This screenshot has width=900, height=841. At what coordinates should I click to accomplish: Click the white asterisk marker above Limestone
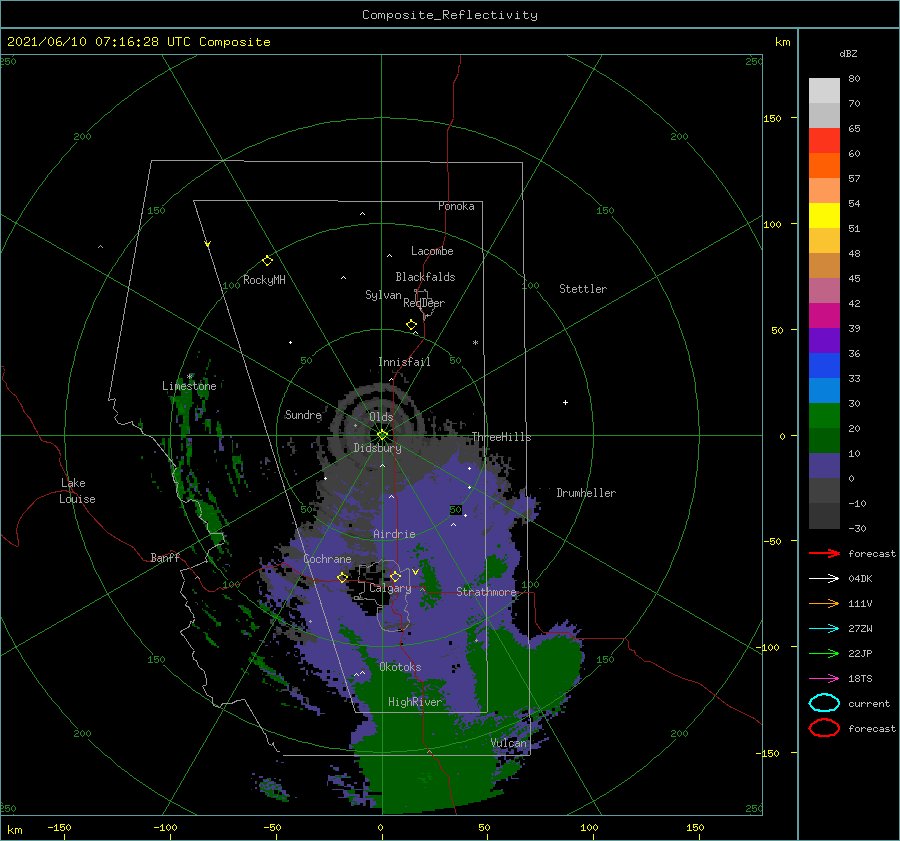point(190,377)
